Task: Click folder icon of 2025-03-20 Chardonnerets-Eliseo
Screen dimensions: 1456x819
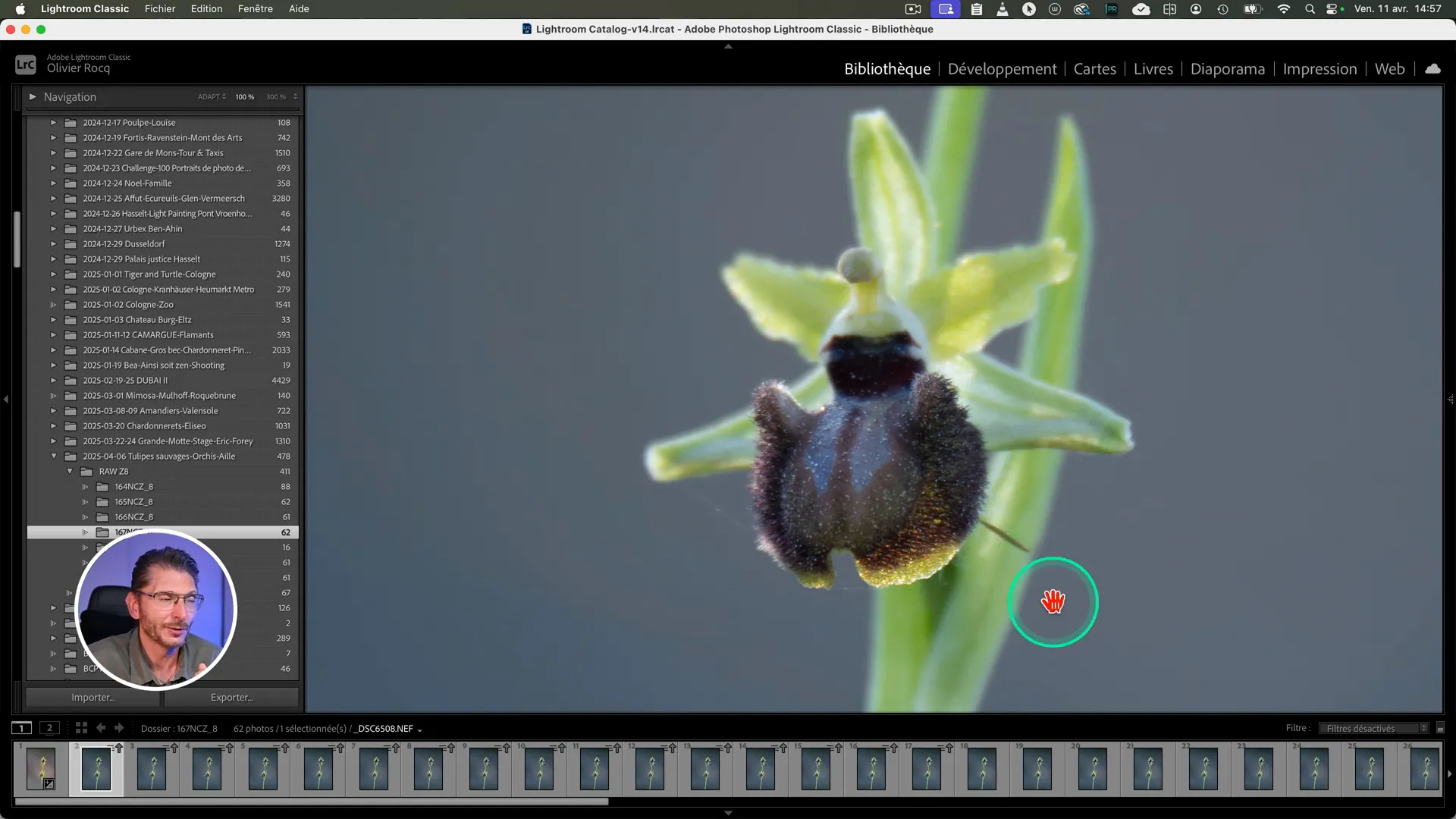Action: click(x=71, y=425)
